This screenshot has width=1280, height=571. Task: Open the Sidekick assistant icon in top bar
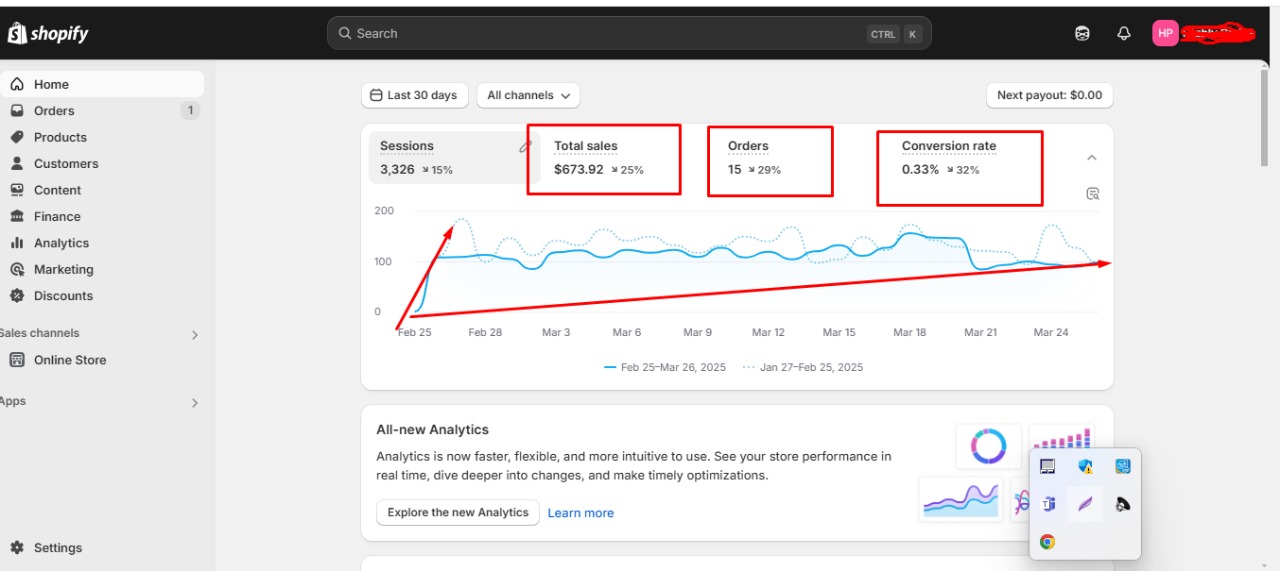pos(1082,33)
